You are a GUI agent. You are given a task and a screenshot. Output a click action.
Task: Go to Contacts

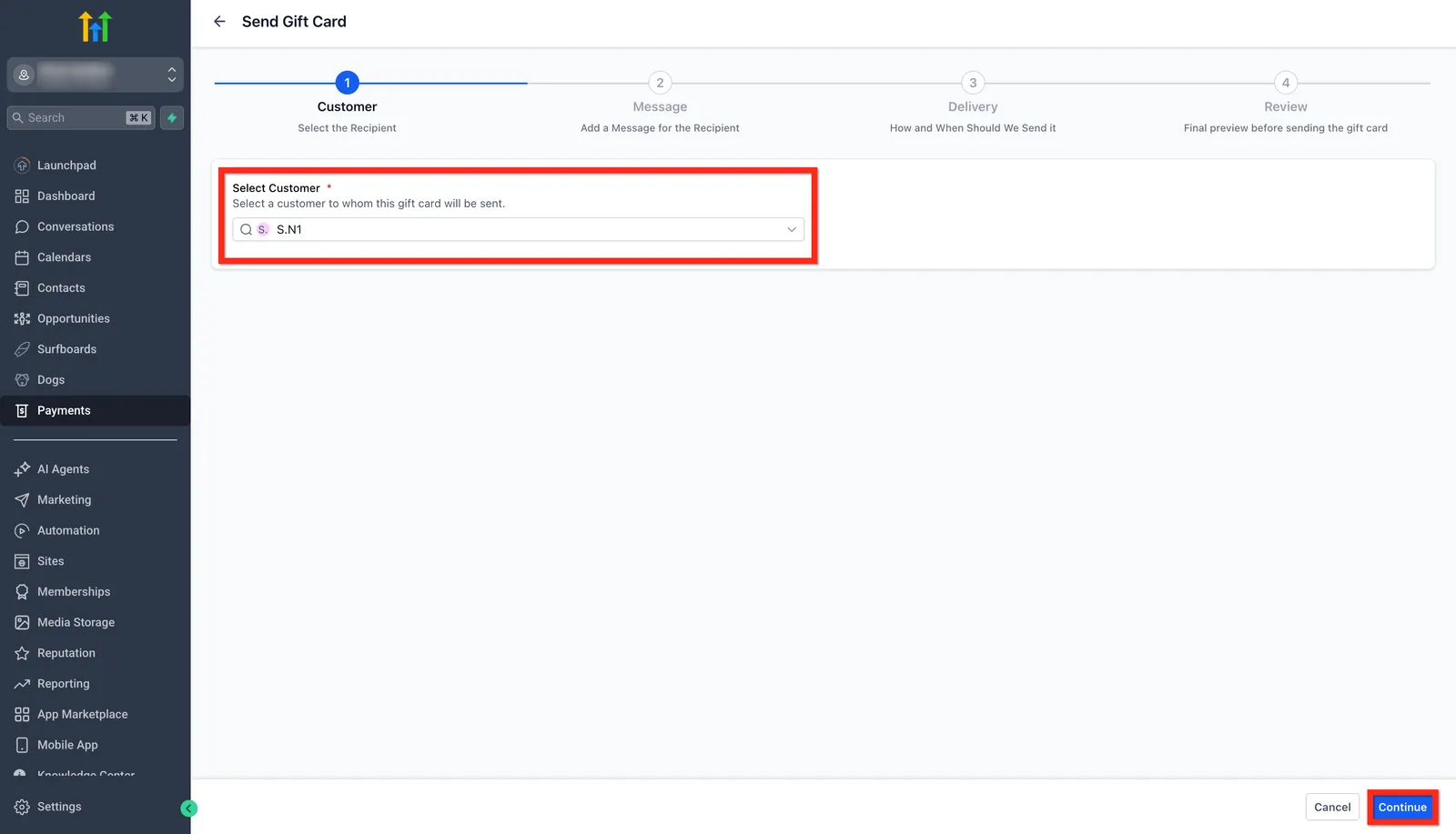61,288
